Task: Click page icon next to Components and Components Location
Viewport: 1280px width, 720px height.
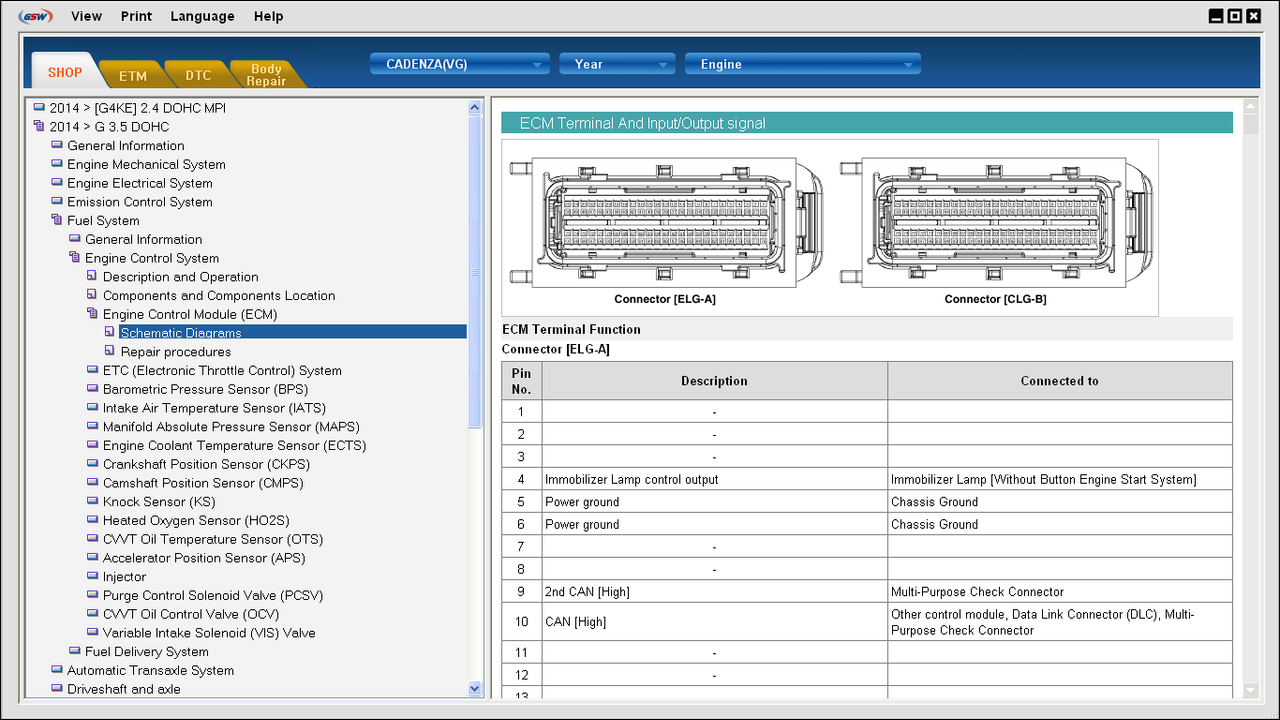Action: [x=93, y=295]
